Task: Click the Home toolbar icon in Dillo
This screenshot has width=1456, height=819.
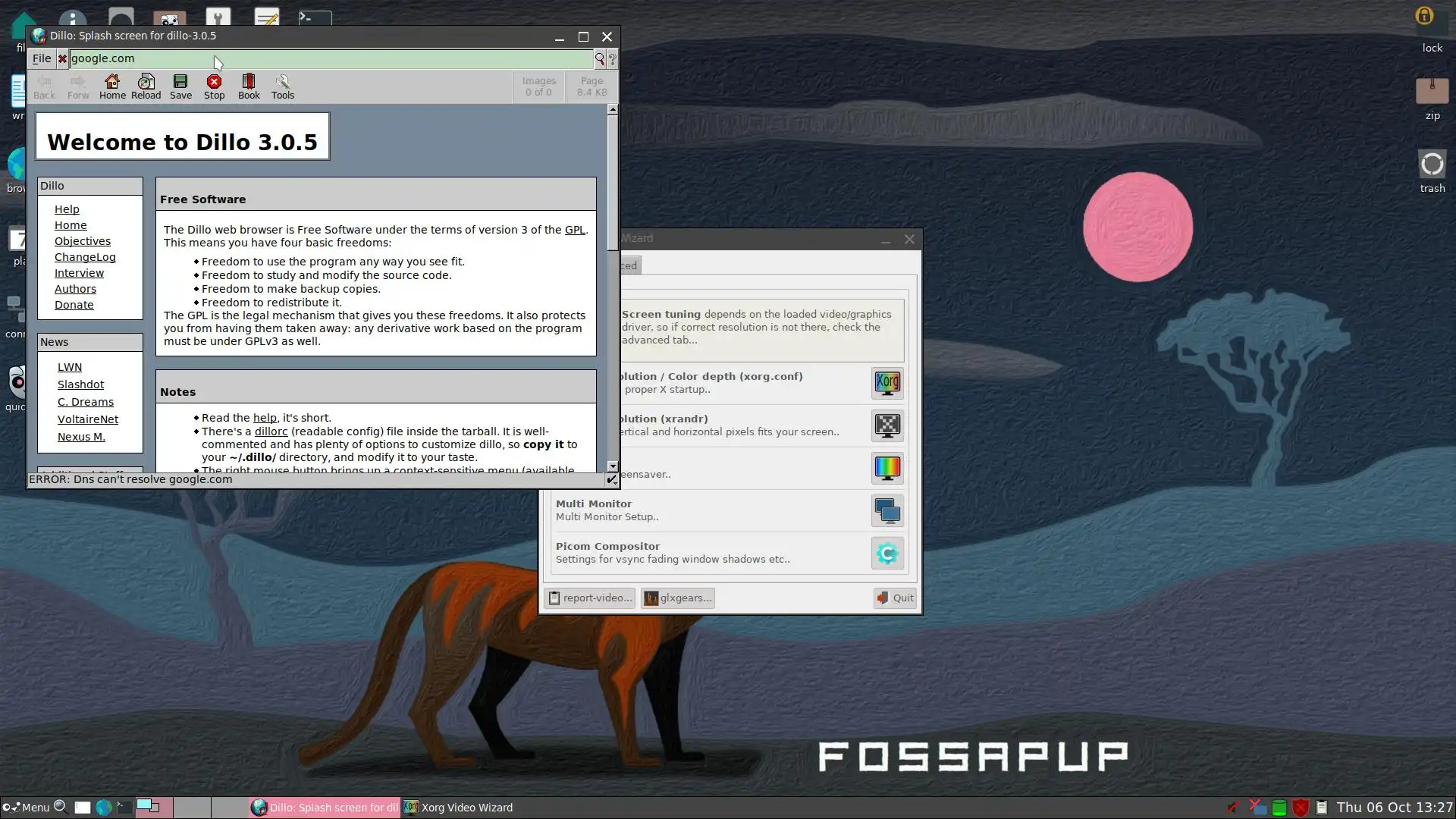Action: [x=112, y=86]
